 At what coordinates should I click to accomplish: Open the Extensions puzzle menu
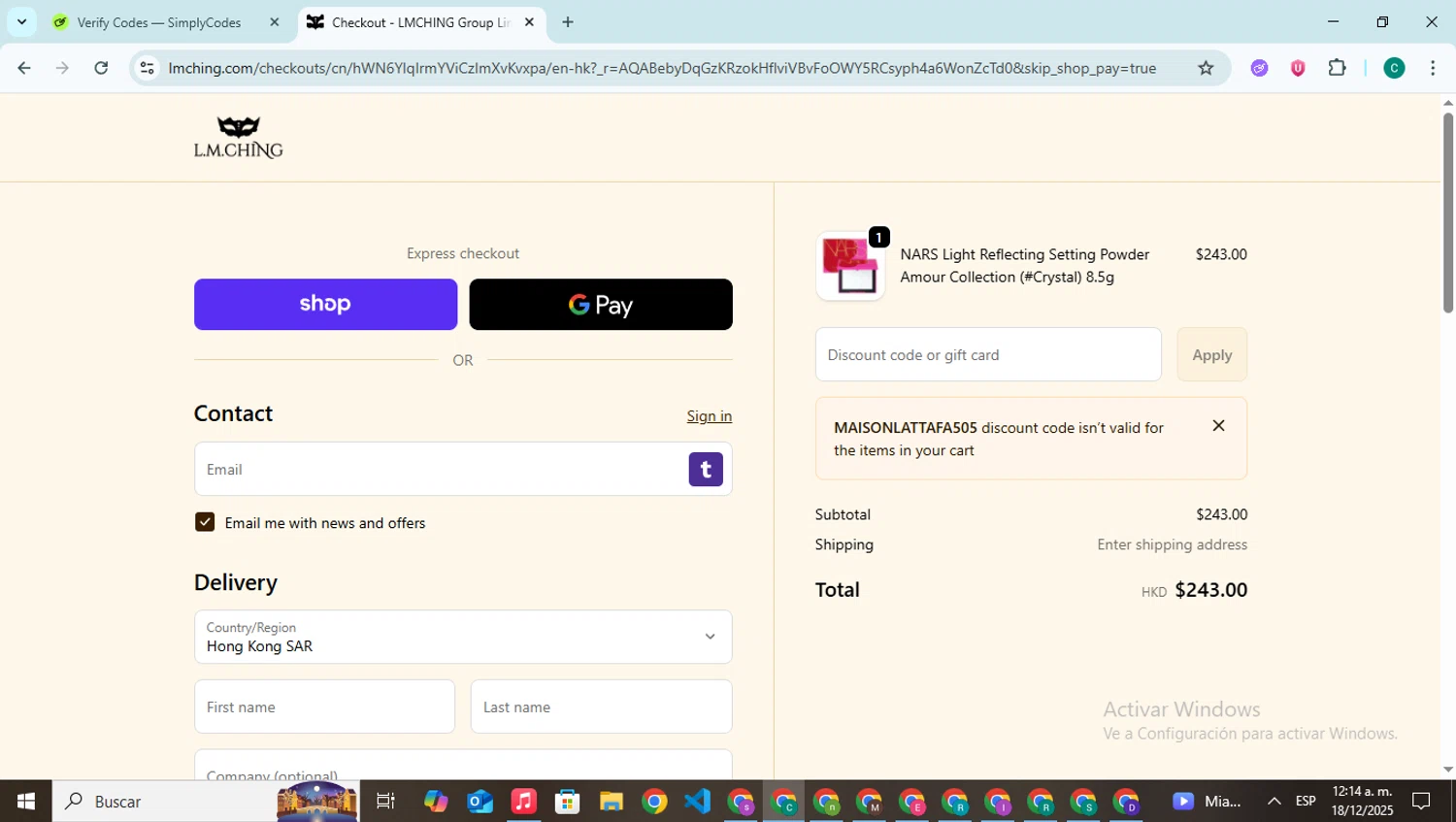pyautogui.click(x=1338, y=68)
